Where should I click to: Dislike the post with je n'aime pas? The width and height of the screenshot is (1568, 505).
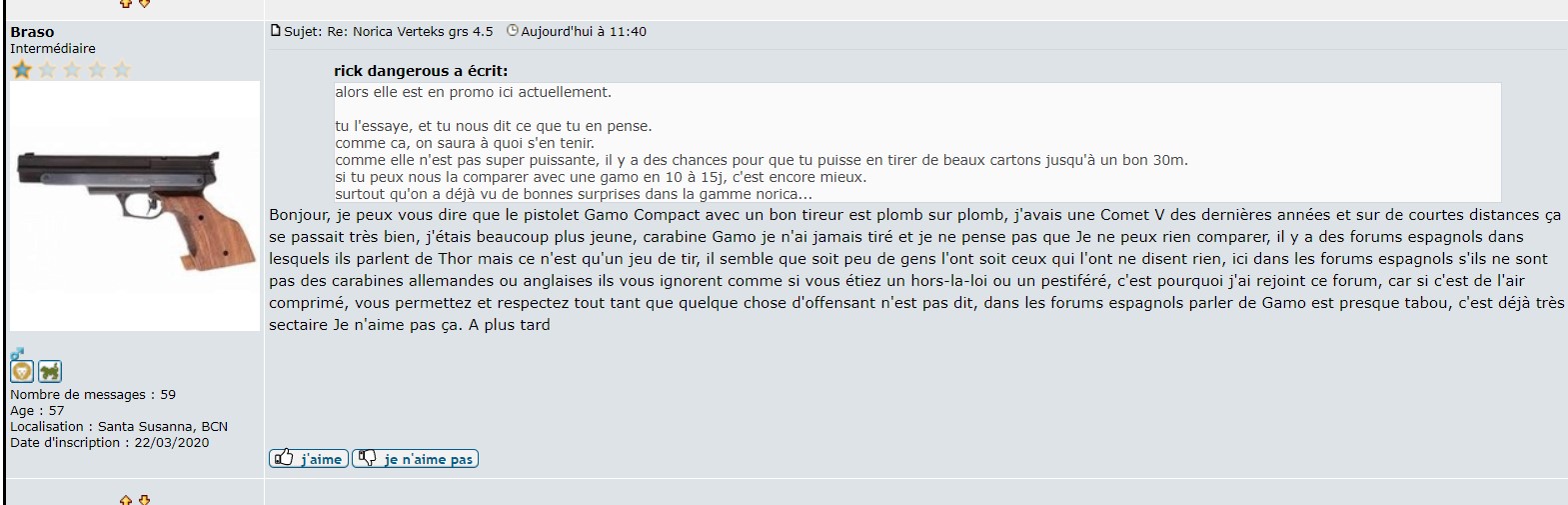415,459
